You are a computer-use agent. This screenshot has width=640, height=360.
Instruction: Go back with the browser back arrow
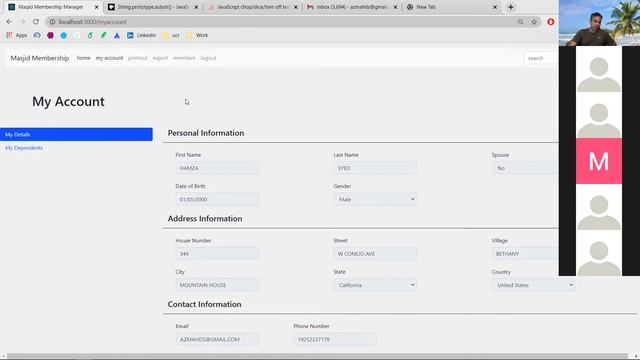(9, 22)
